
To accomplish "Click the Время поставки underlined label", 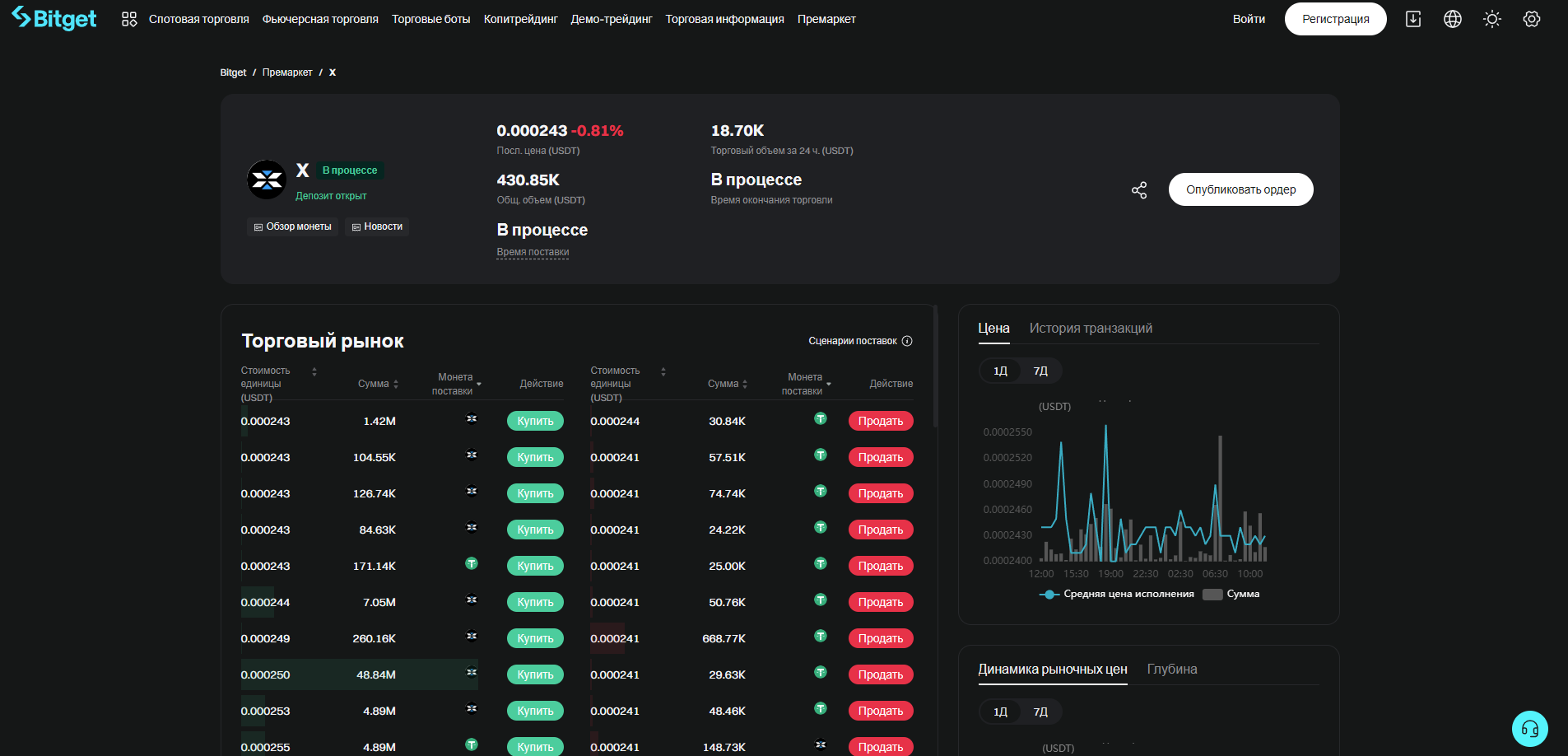I will pyautogui.click(x=533, y=252).
